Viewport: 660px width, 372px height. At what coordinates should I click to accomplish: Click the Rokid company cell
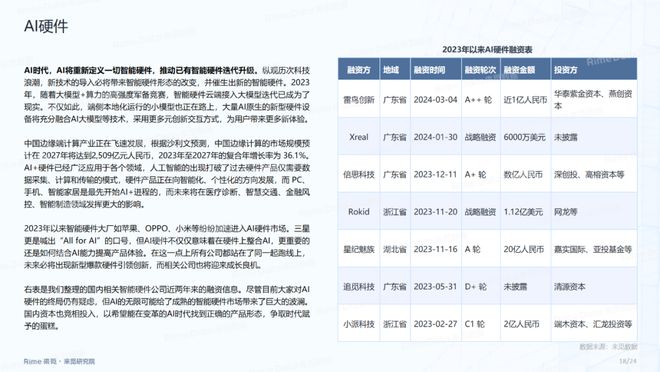[x=359, y=212]
